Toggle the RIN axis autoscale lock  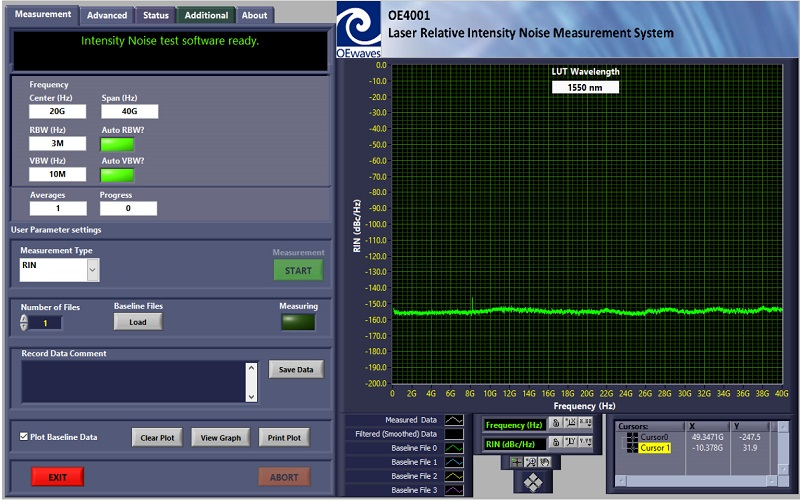tap(556, 442)
